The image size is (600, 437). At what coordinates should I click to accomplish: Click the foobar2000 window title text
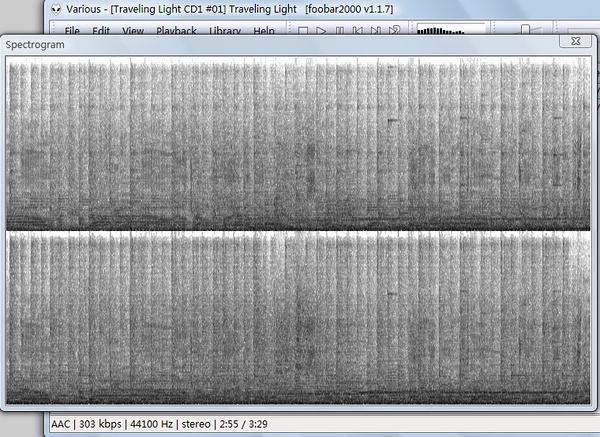click(230, 9)
